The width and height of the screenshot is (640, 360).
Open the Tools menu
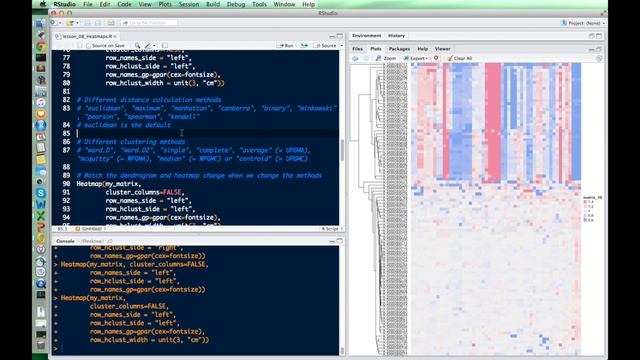(x=259, y=4)
